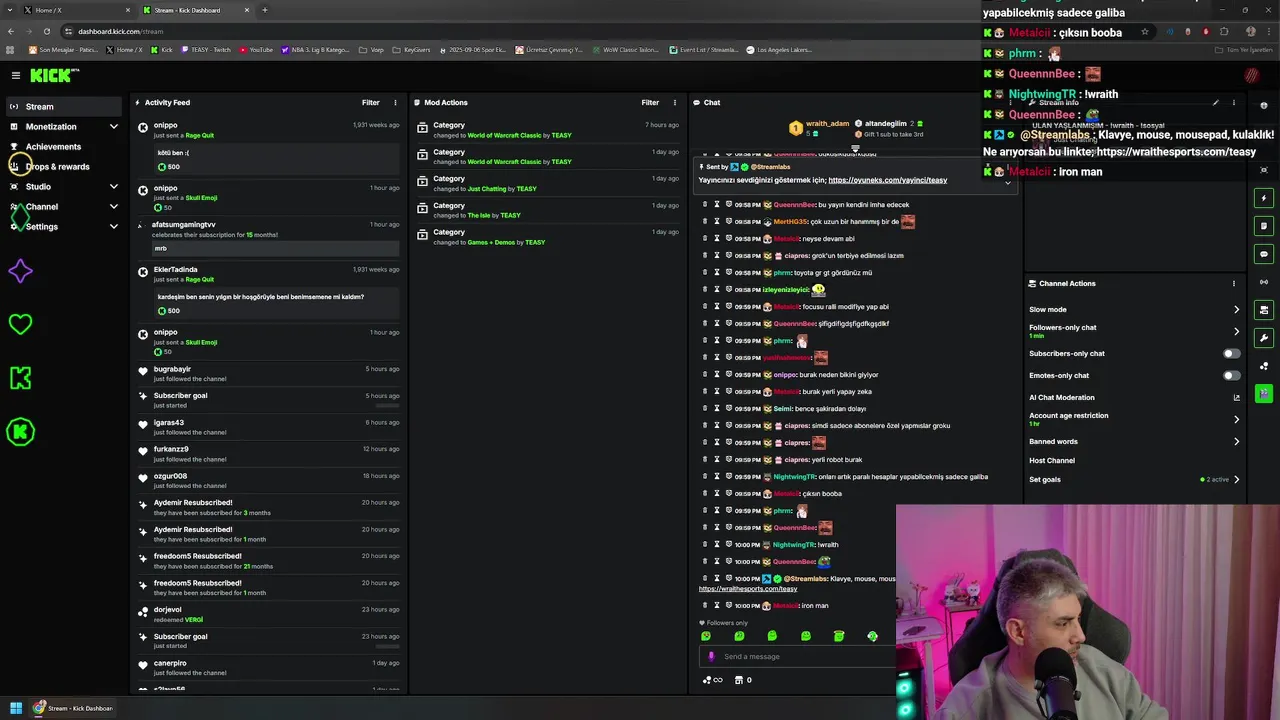Viewport: 1280px width, 720px height.
Task: Open a new browser tab with plus button
Action: (264, 10)
